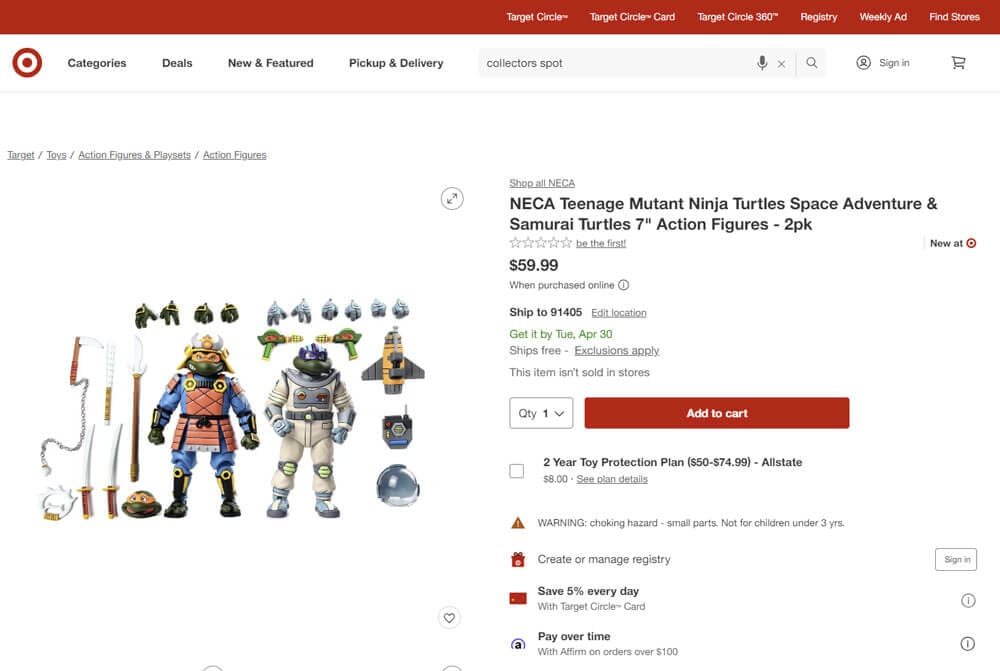Image resolution: width=1000 pixels, height=671 pixels.
Task: Activate voice search with the microphone icon
Action: tap(763, 62)
